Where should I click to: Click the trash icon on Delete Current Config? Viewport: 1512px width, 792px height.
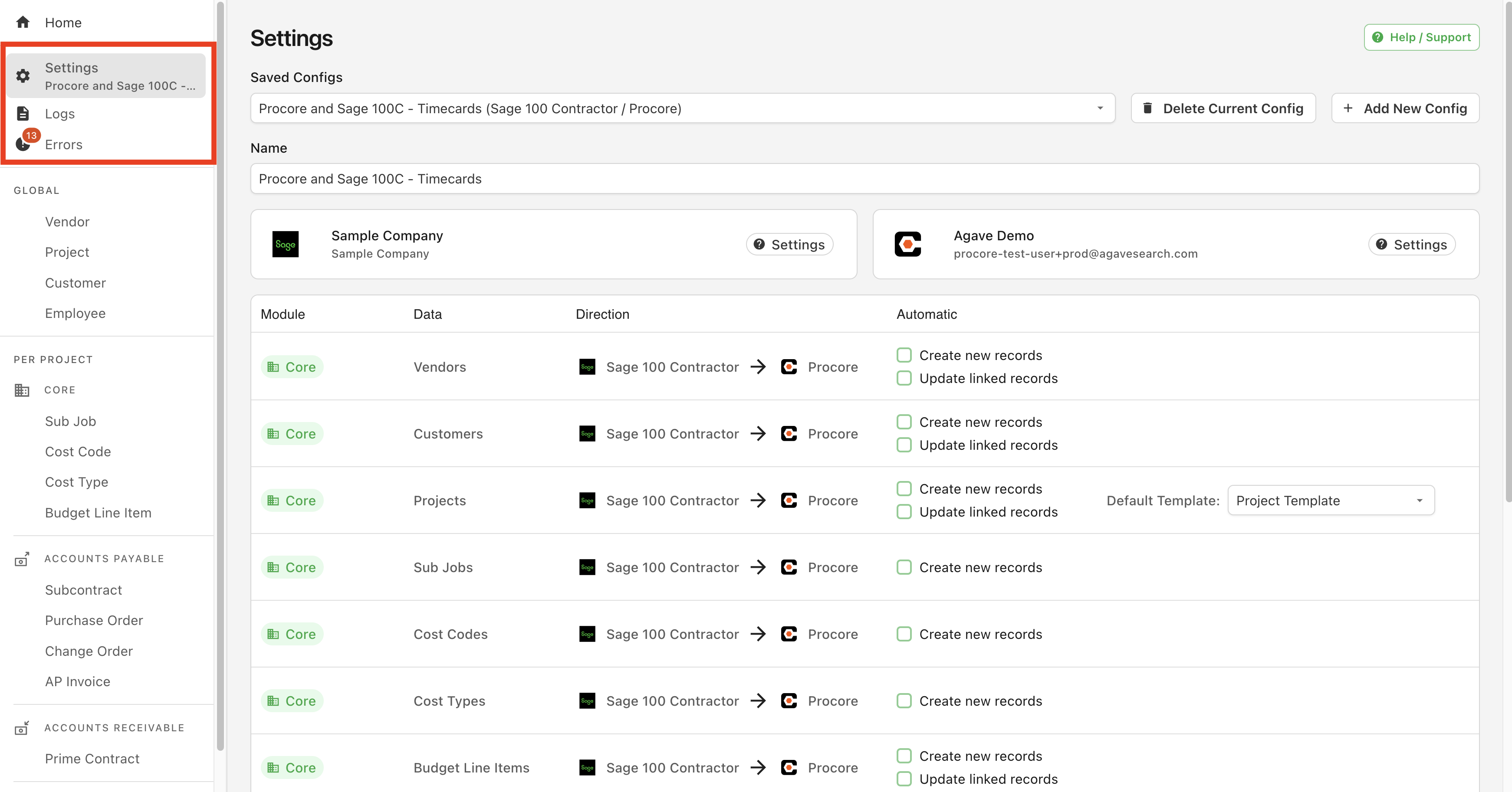[1147, 108]
